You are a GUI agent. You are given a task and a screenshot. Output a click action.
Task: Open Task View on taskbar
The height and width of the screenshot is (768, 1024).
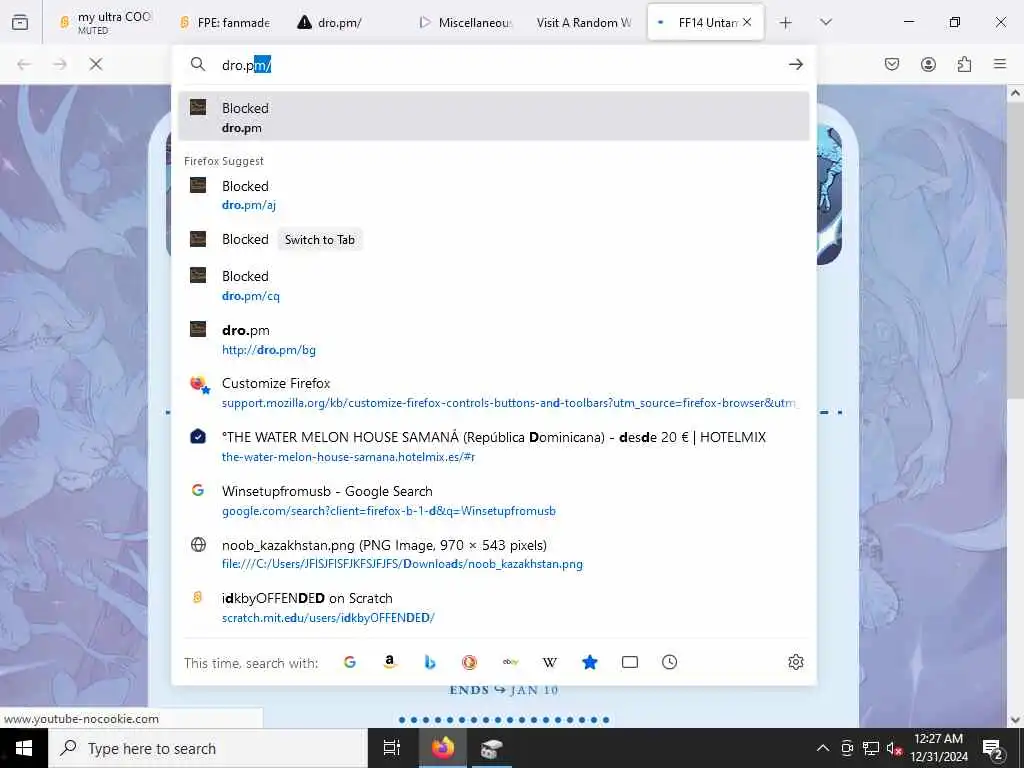(391, 748)
